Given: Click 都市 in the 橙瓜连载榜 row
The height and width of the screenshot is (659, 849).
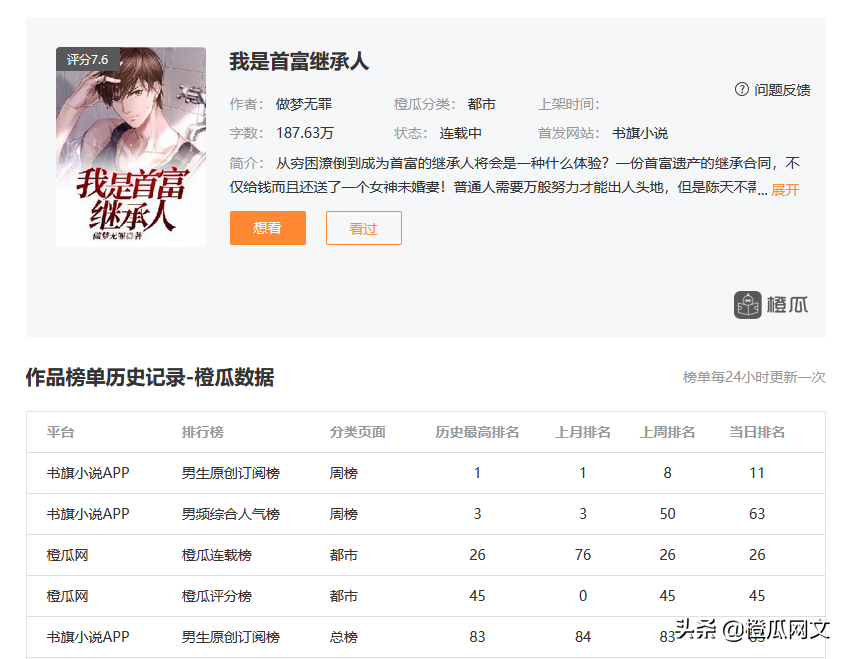Looking at the screenshot, I should click(x=343, y=555).
